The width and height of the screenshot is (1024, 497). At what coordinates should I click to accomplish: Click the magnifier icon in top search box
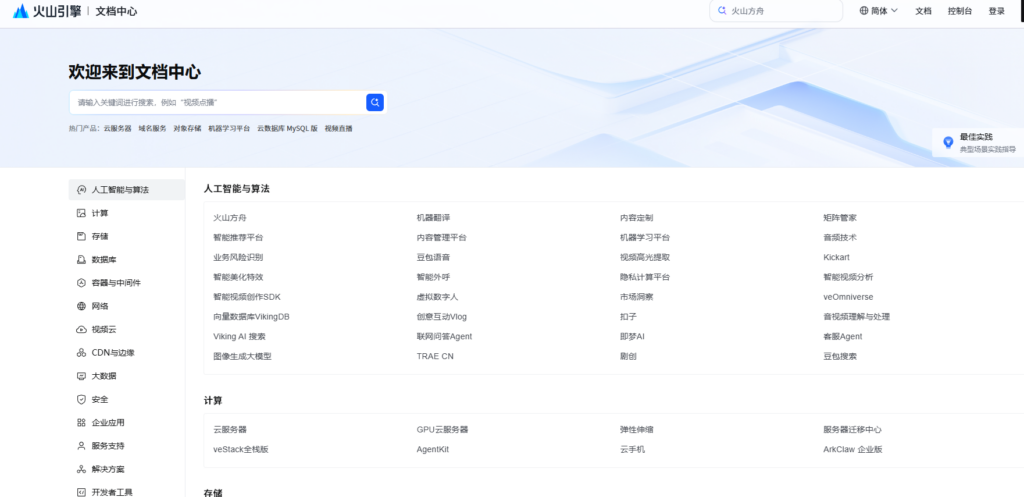(722, 10)
